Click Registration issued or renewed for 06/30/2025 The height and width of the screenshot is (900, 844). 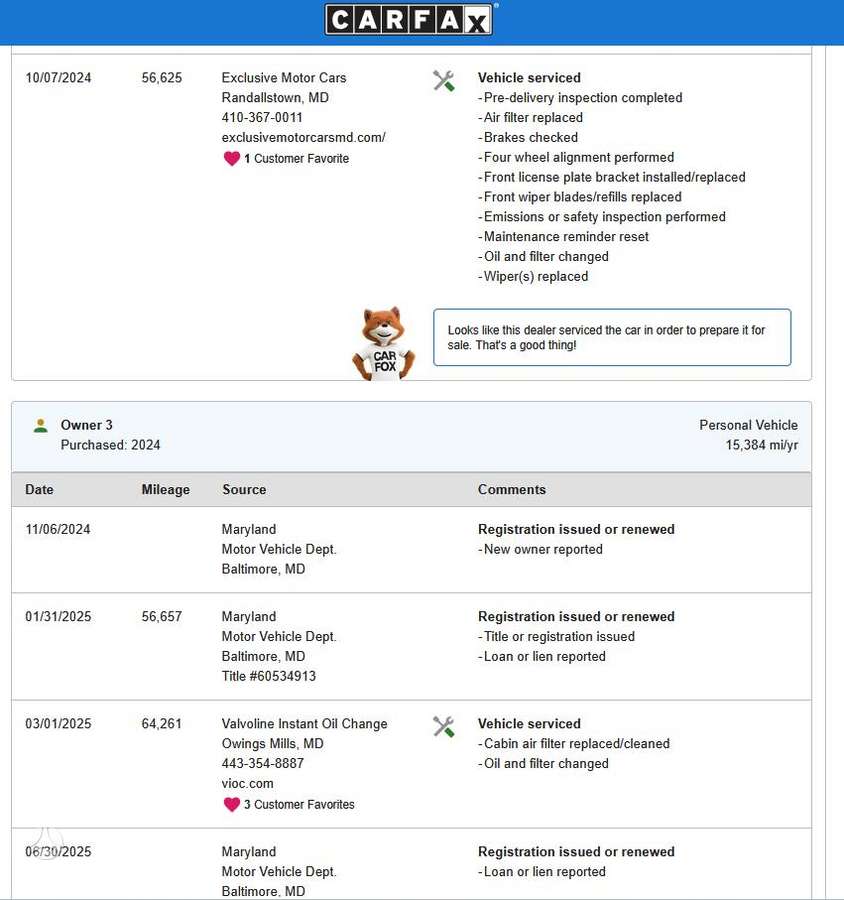click(576, 852)
